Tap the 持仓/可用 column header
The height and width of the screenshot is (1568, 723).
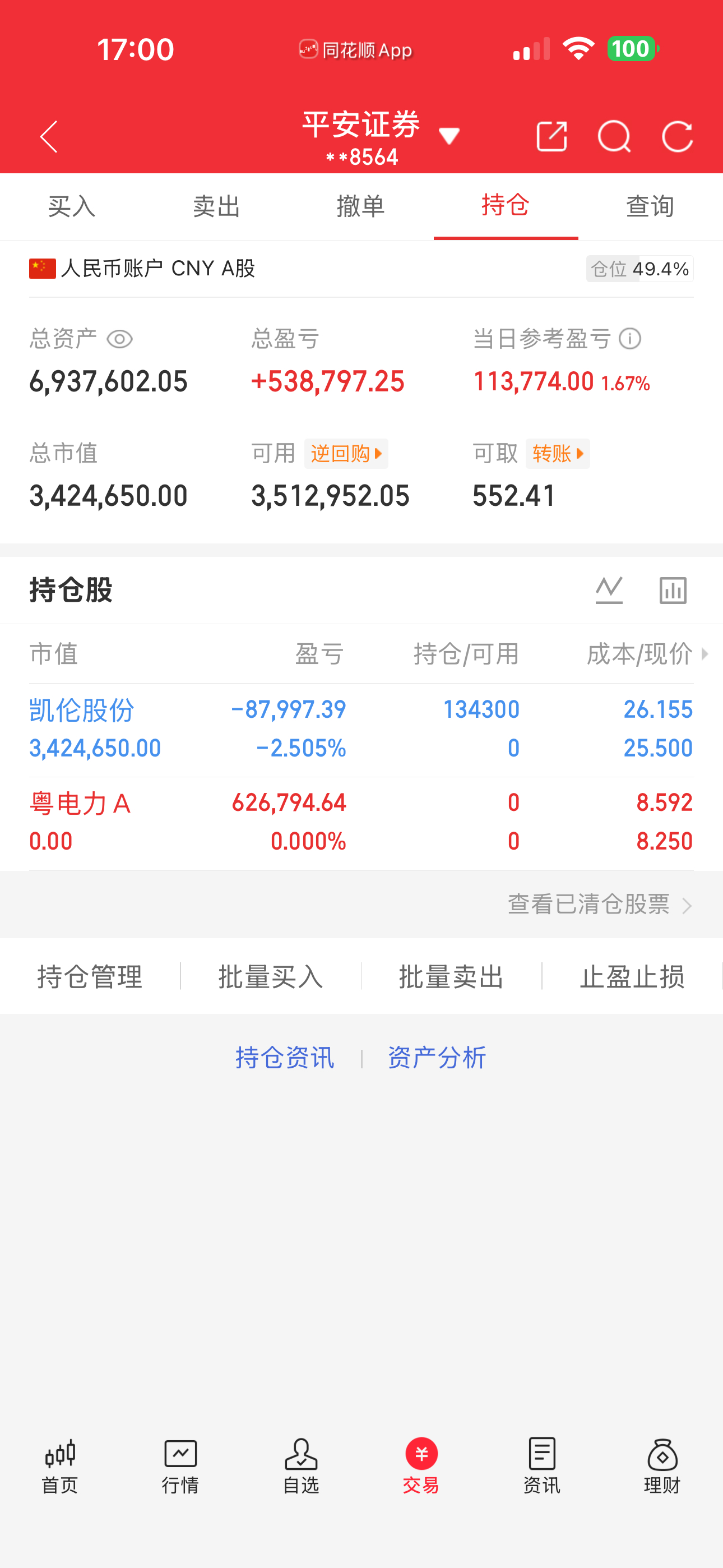click(466, 654)
